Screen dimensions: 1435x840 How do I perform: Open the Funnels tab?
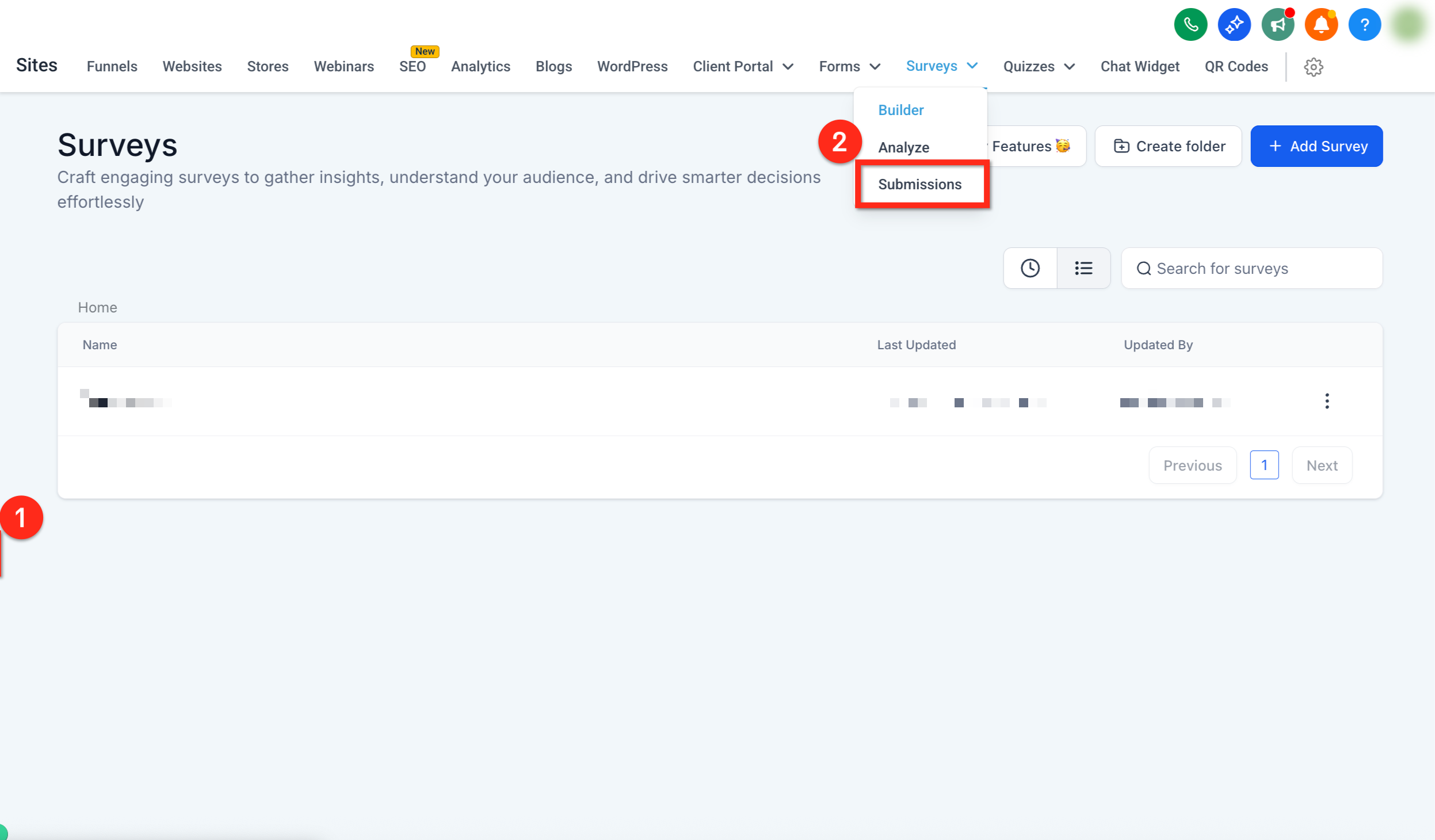click(112, 67)
